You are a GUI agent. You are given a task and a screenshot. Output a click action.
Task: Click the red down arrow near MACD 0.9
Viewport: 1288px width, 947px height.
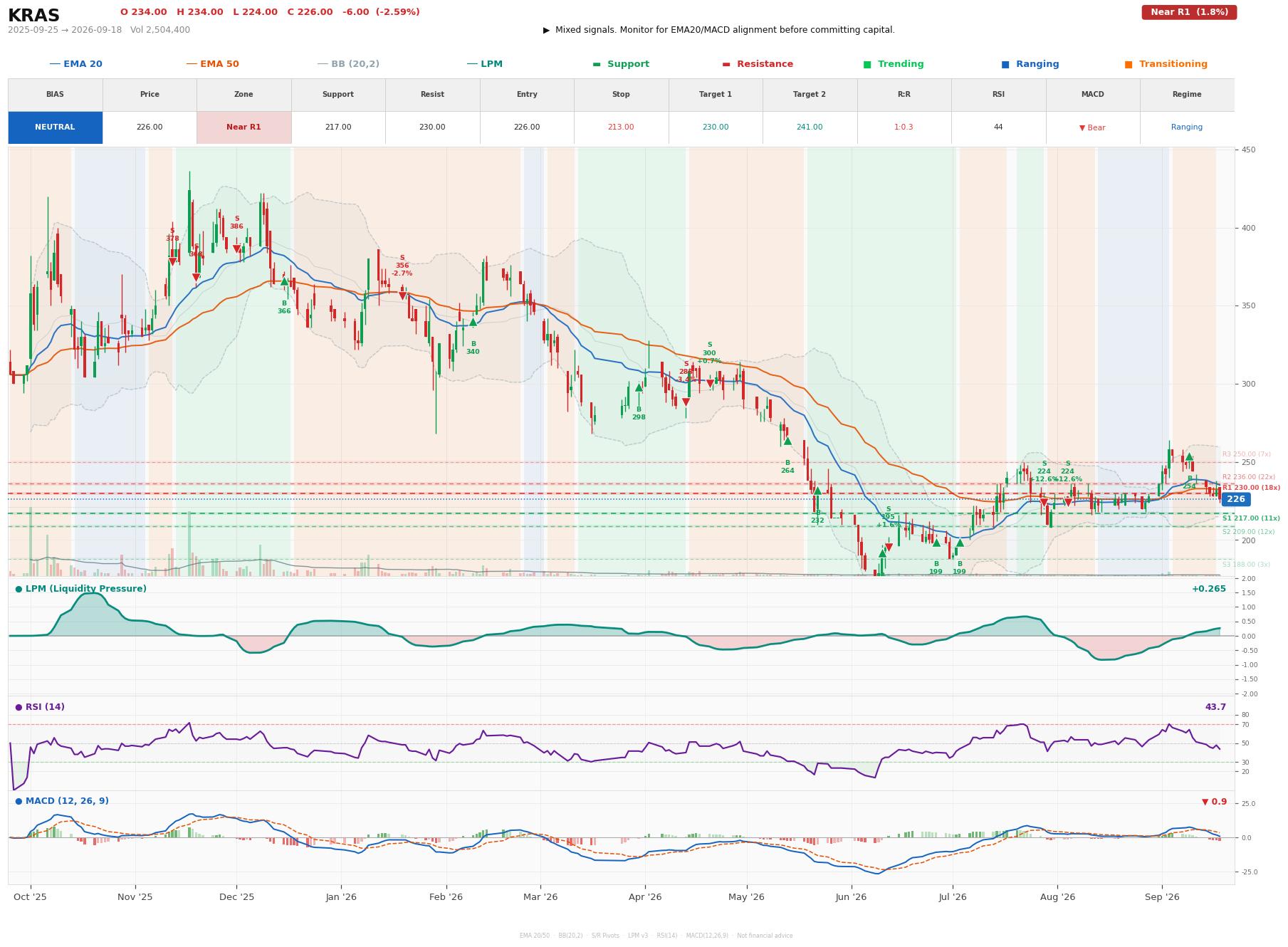[x=1205, y=802]
